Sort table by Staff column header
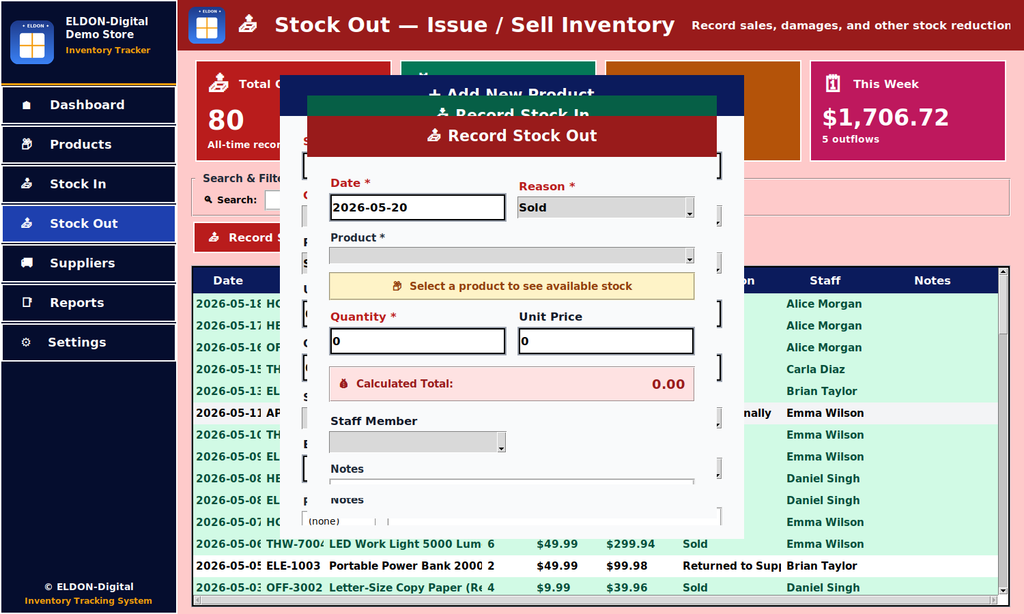Viewport: 1024px width, 614px height. pyautogui.click(x=825, y=280)
